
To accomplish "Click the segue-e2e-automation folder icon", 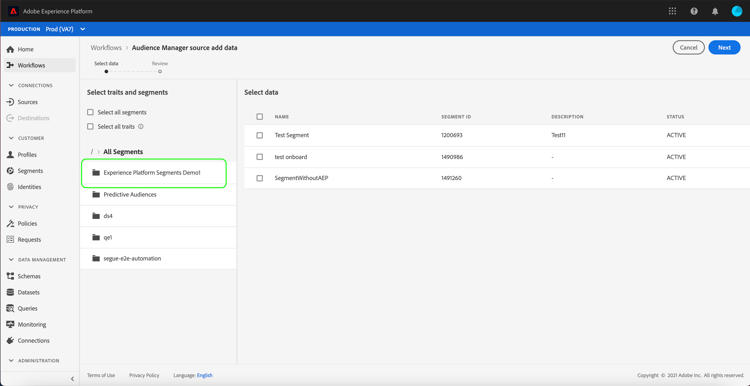I will (96, 258).
